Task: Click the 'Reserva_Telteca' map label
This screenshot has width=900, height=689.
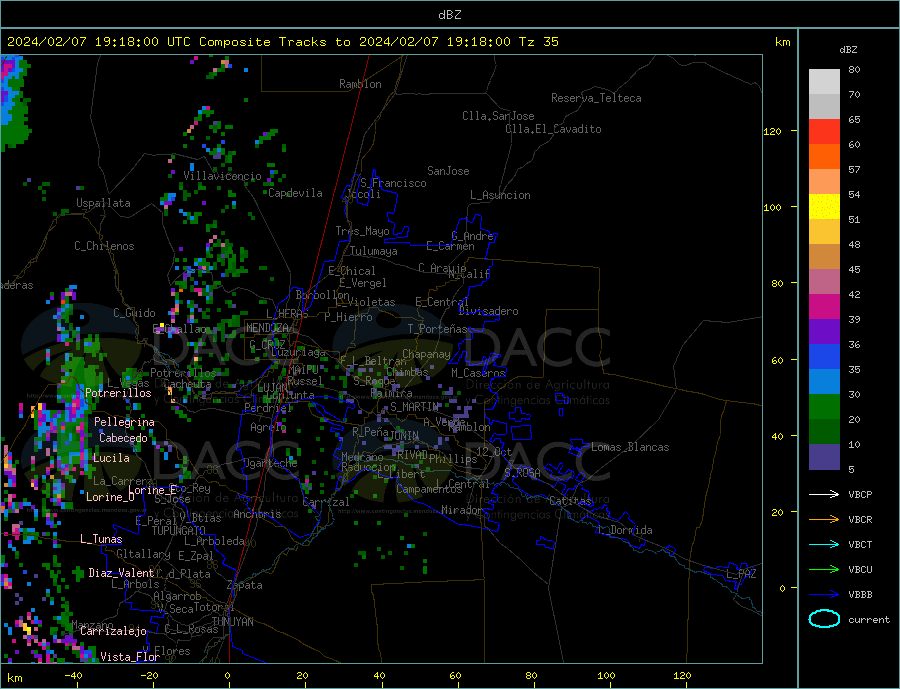Action: pyautogui.click(x=596, y=98)
